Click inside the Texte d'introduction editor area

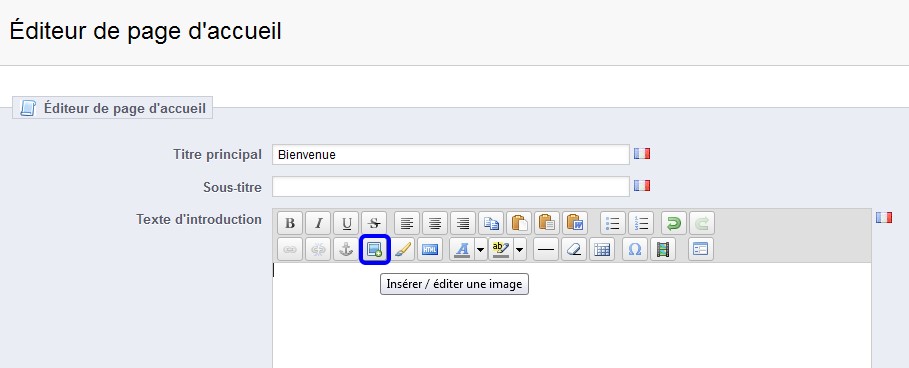[x=572, y=316]
